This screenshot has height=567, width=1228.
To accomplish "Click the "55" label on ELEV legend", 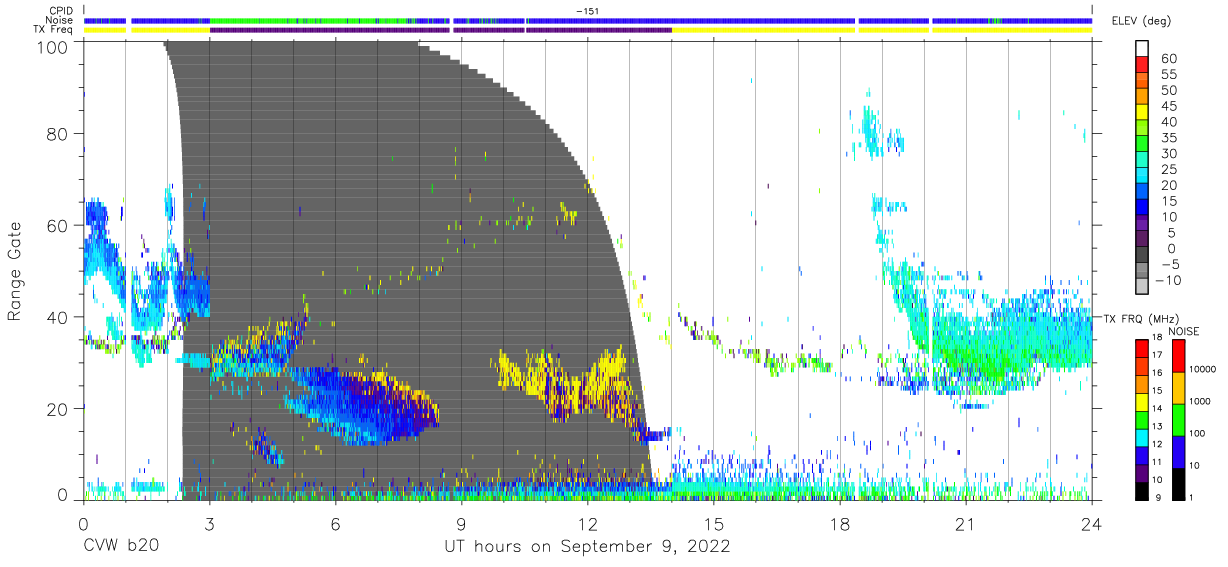I will pyautogui.click(x=1168, y=74).
